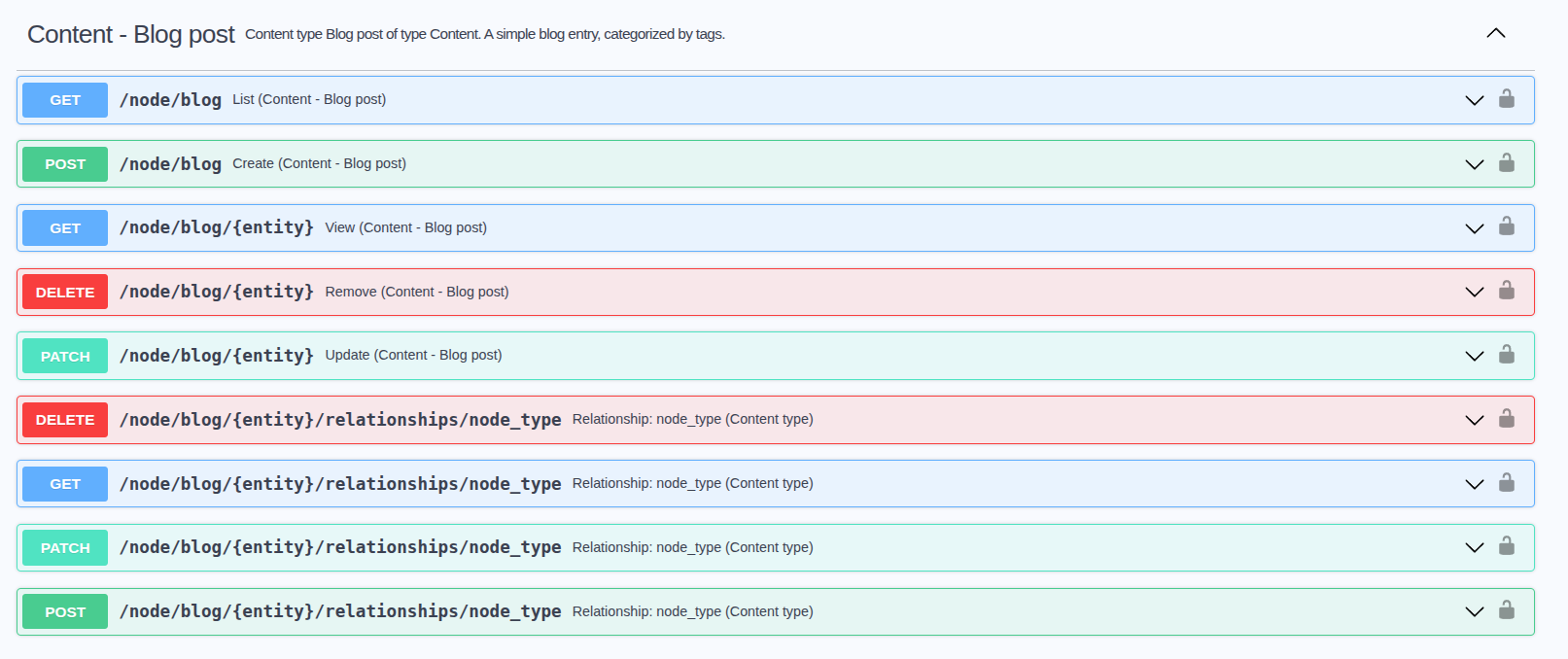1568x659 pixels.
Task: Click the lock icon on GET /node/blog List row
Action: click(x=1506, y=99)
